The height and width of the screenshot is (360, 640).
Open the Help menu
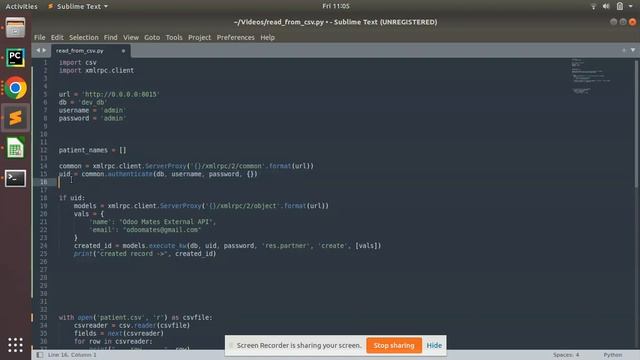(x=267, y=37)
